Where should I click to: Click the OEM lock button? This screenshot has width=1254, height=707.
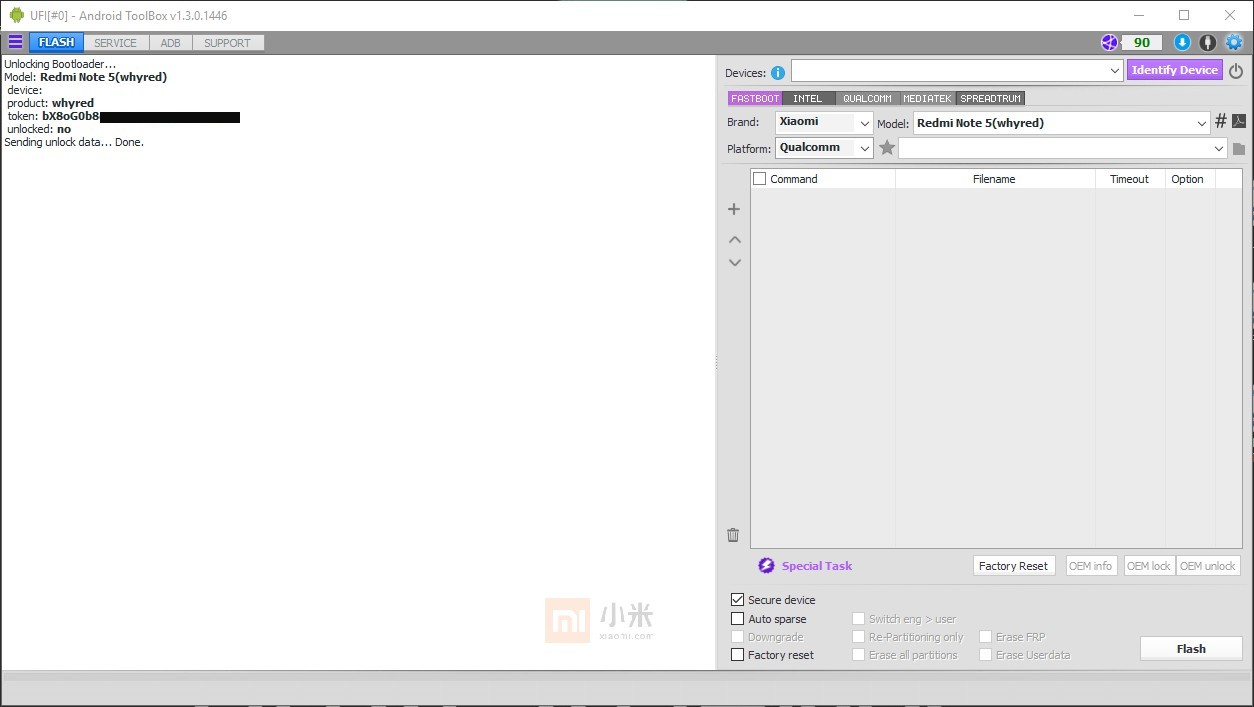(x=1149, y=566)
